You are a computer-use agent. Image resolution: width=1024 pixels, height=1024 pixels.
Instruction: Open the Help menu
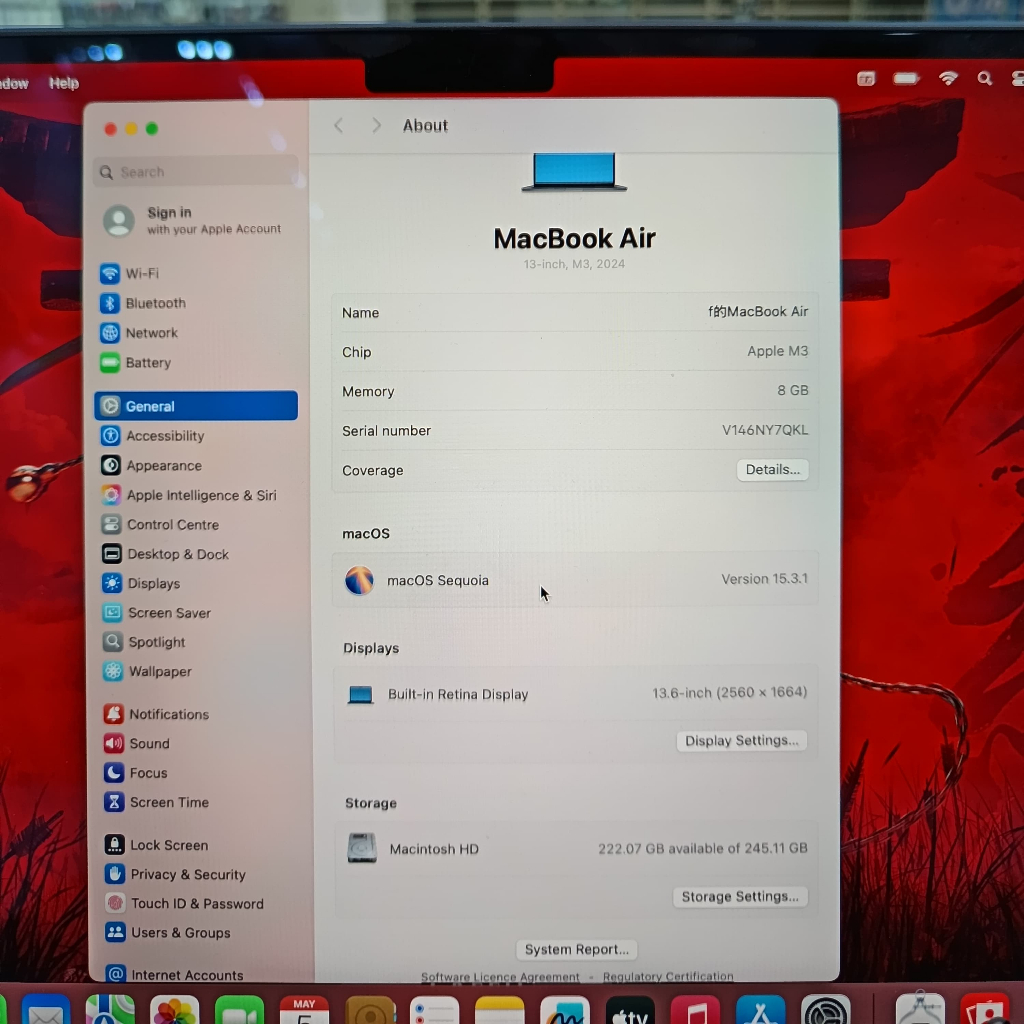(64, 84)
